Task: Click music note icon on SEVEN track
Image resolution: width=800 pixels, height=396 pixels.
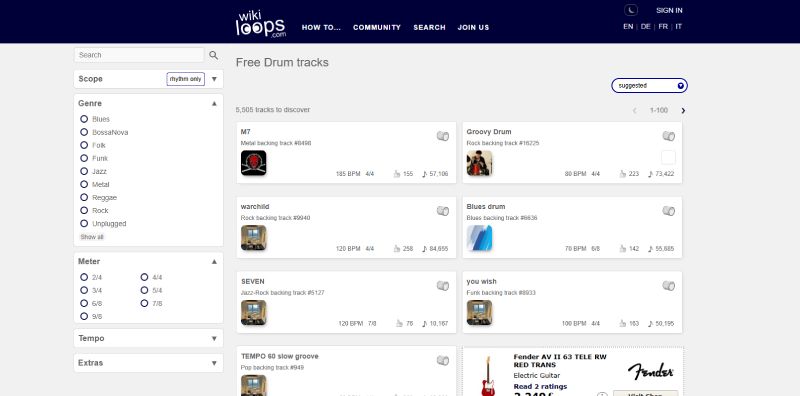Action: coord(424,324)
